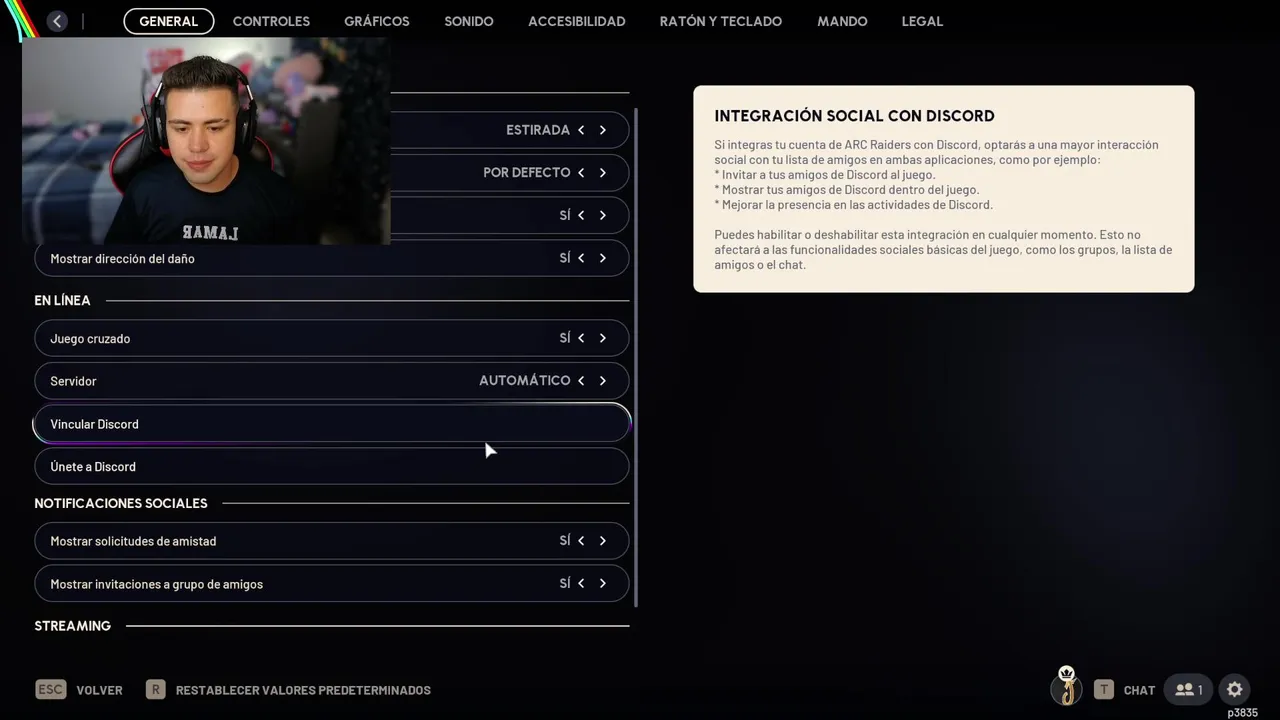Toggle Mostrar dirección del daño left arrow
Screen dimensions: 1280x720
click(581, 258)
